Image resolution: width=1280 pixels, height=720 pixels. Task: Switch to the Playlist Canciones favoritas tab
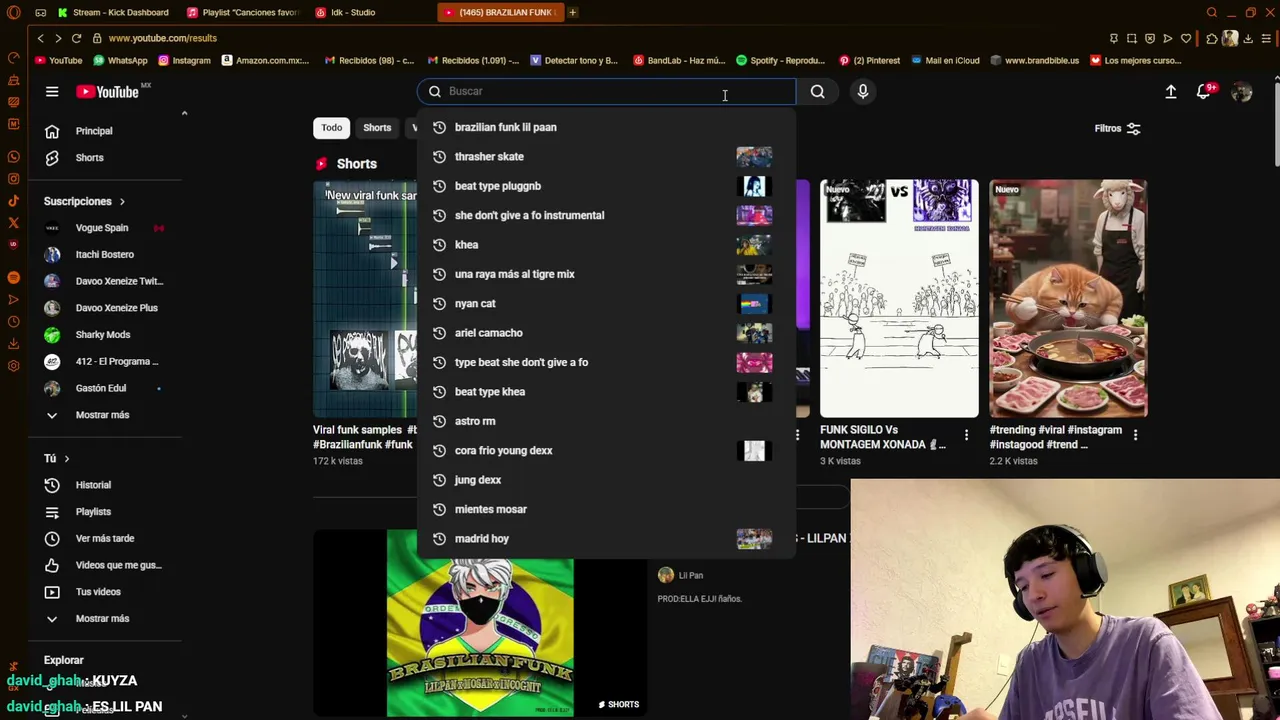coord(242,12)
